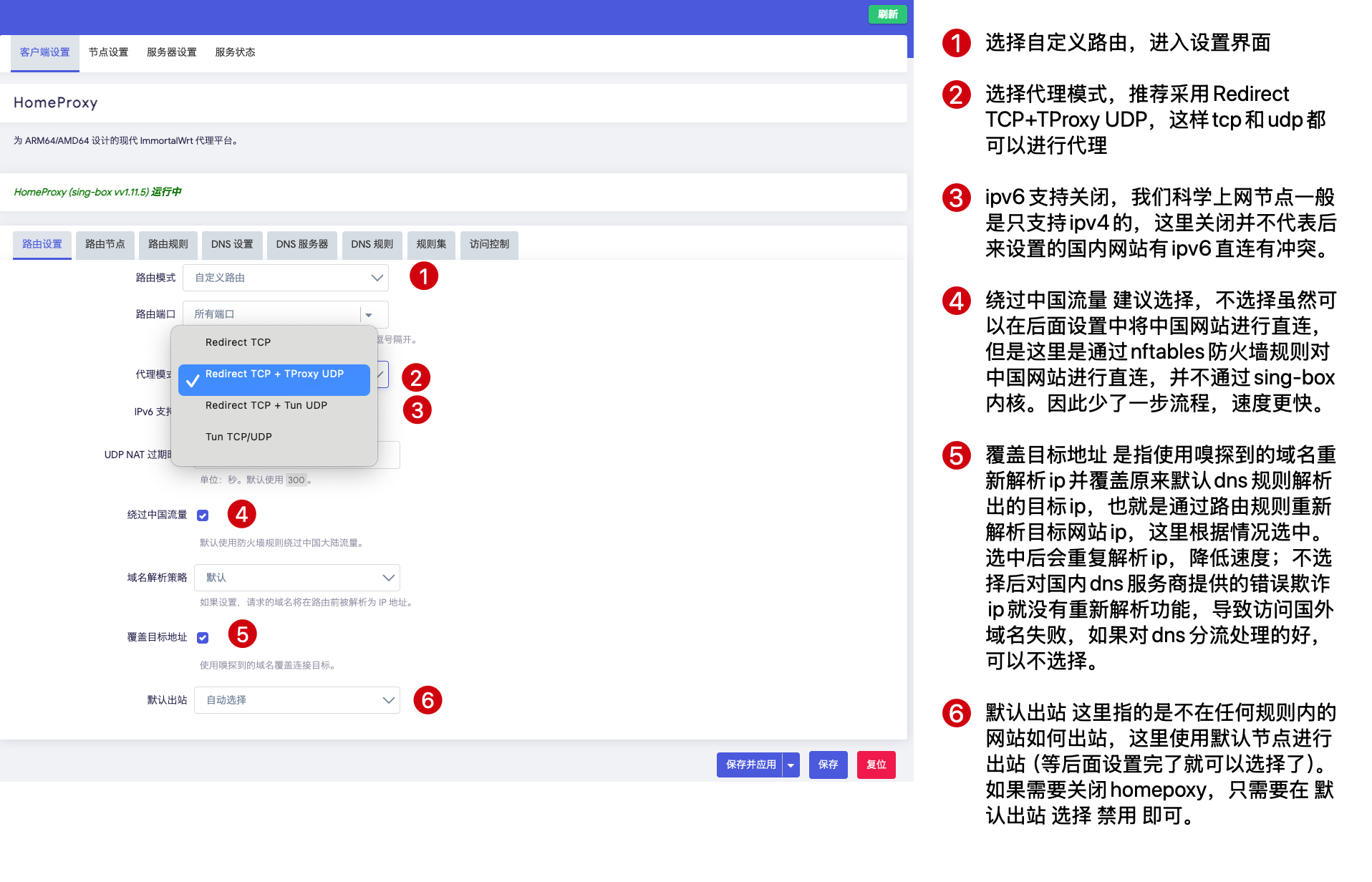Viewport: 1372px width, 882px height.
Task: Open the 路由节点 sub-tab
Action: [105, 244]
